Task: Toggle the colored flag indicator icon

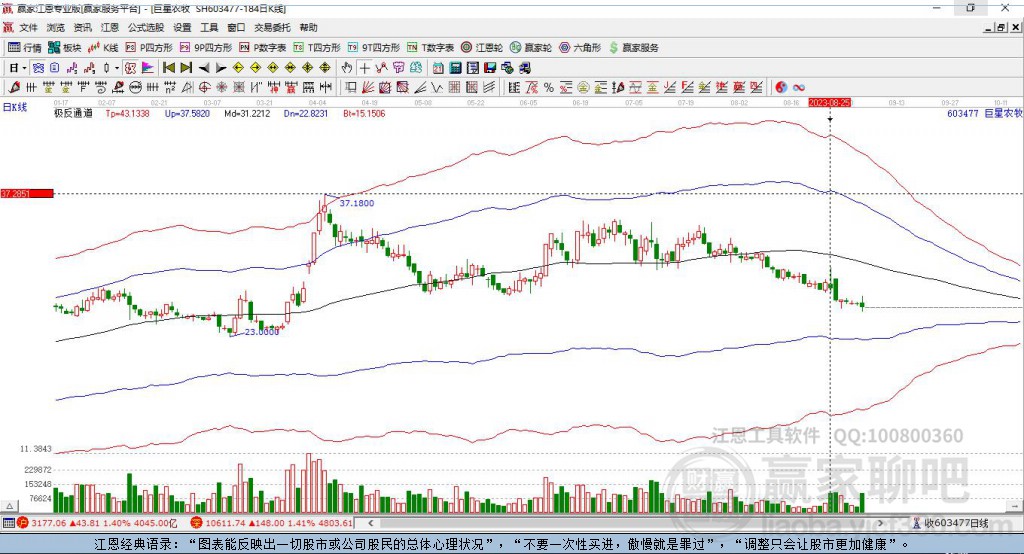Action: click(148, 68)
